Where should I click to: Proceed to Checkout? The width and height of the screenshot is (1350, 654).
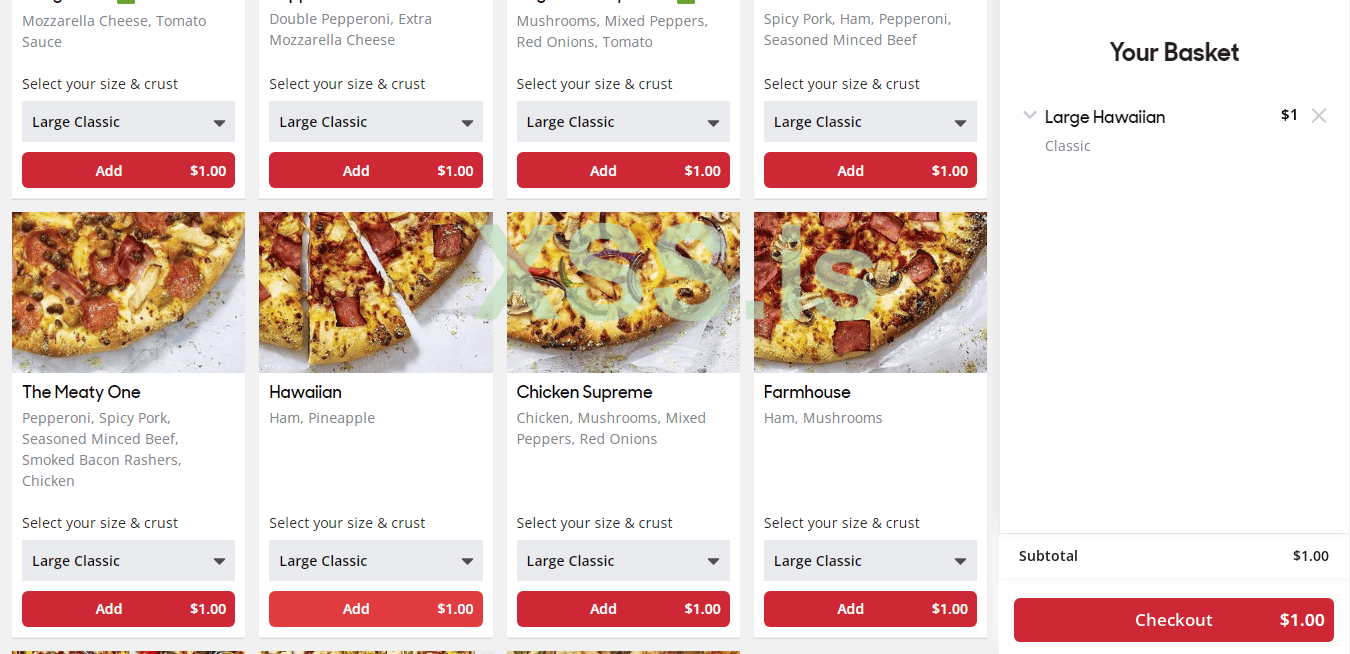[1173, 620]
